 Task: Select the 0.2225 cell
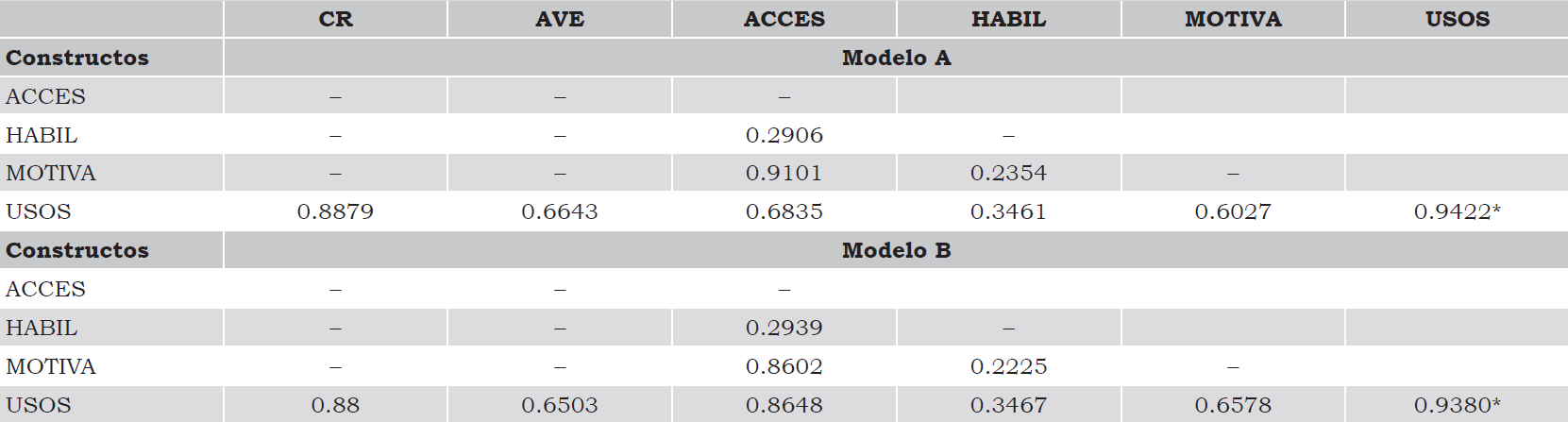coord(1008,366)
